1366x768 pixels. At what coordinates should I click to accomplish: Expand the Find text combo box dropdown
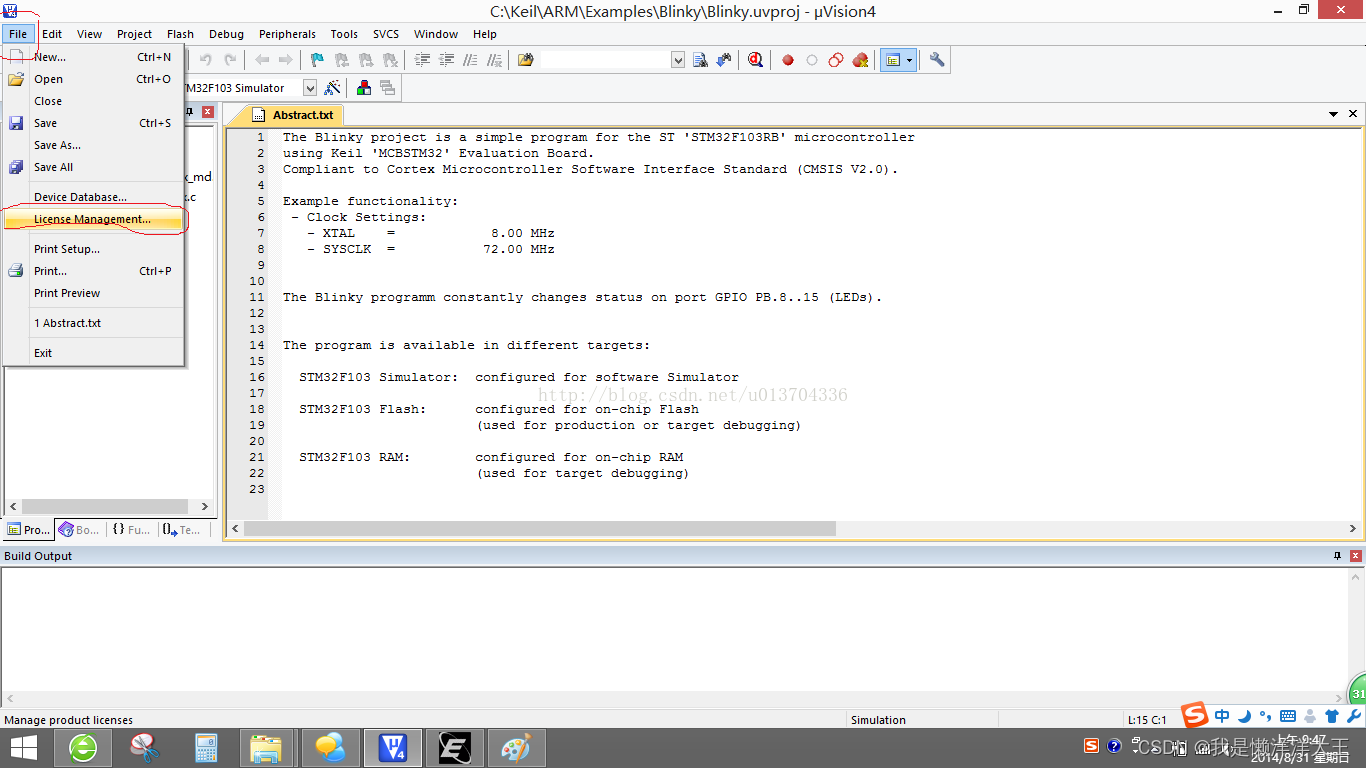678,60
